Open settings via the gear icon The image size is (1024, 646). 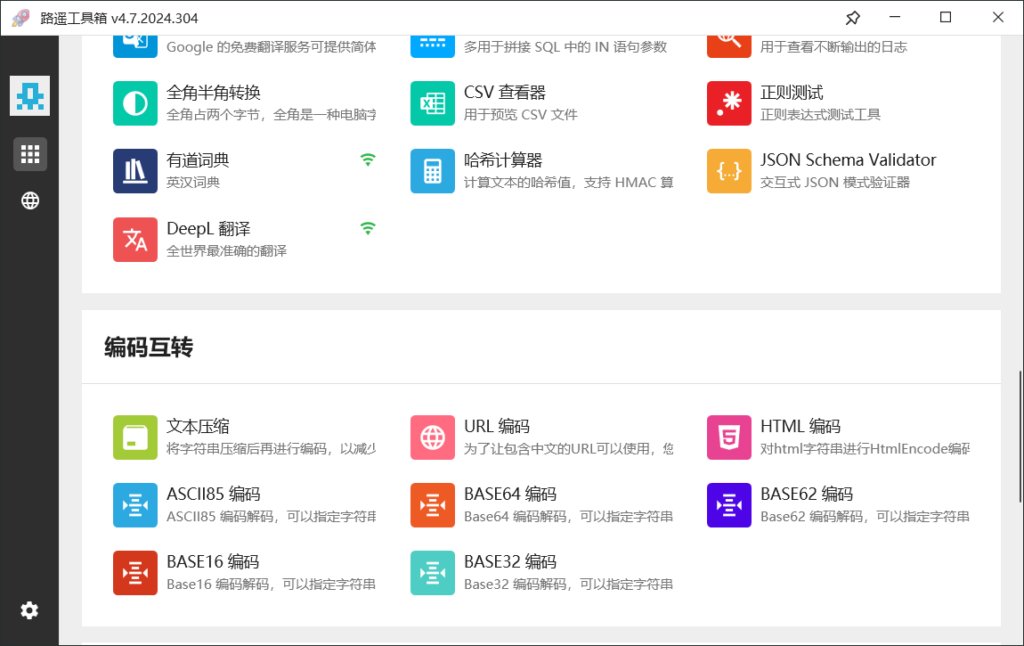pyautogui.click(x=30, y=610)
